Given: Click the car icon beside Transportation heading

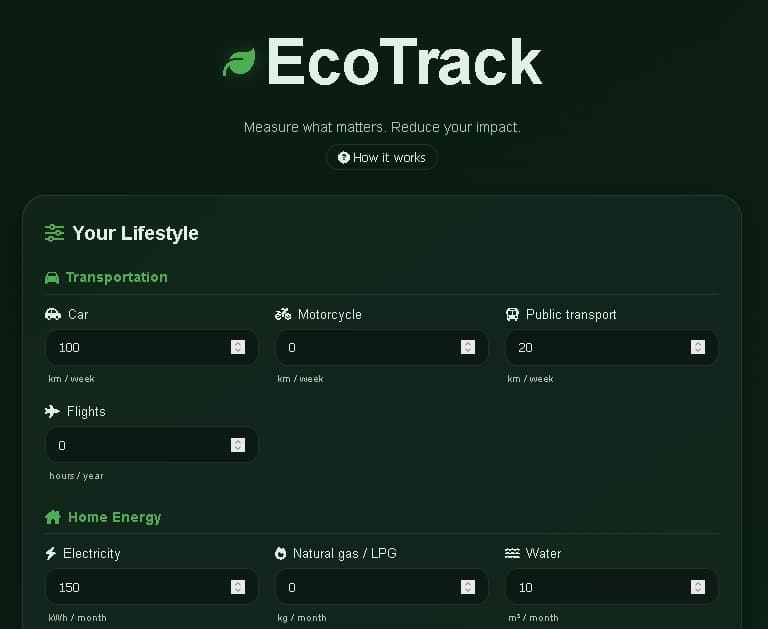Looking at the screenshot, I should 52,278.
